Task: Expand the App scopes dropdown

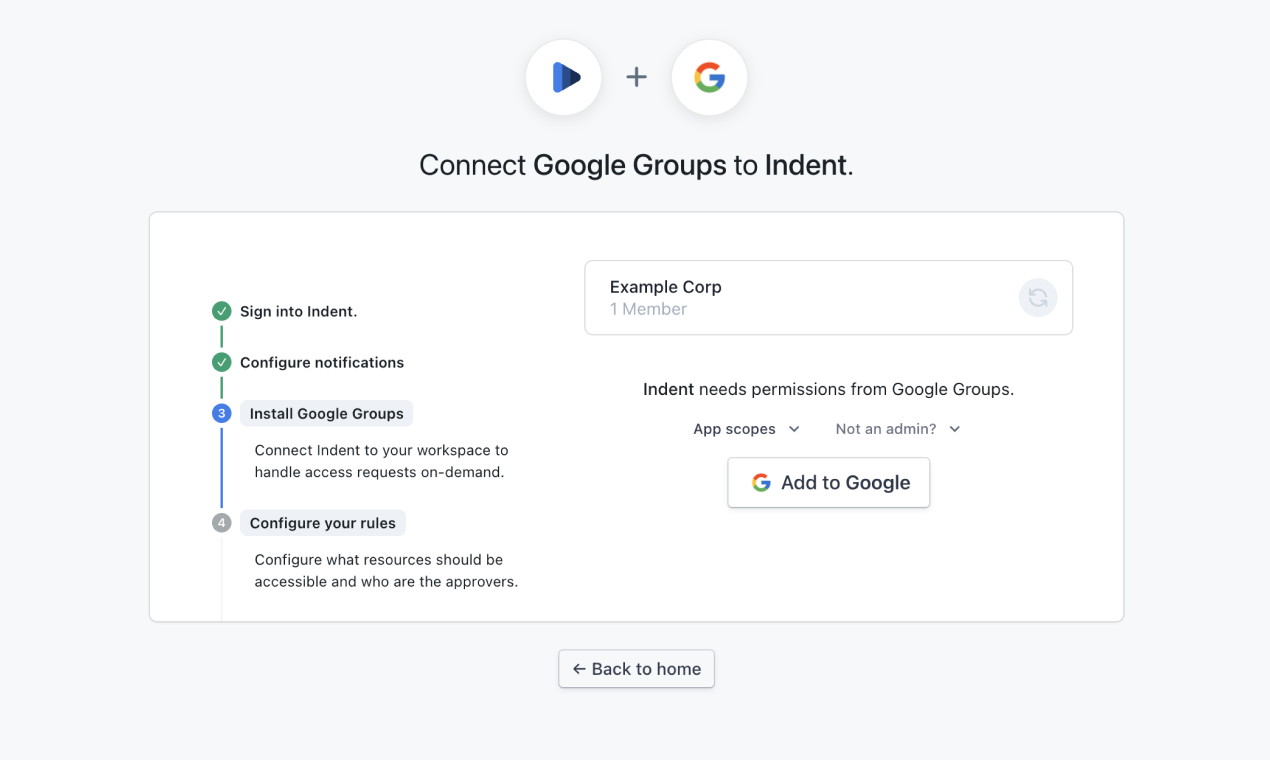Action: [747, 429]
